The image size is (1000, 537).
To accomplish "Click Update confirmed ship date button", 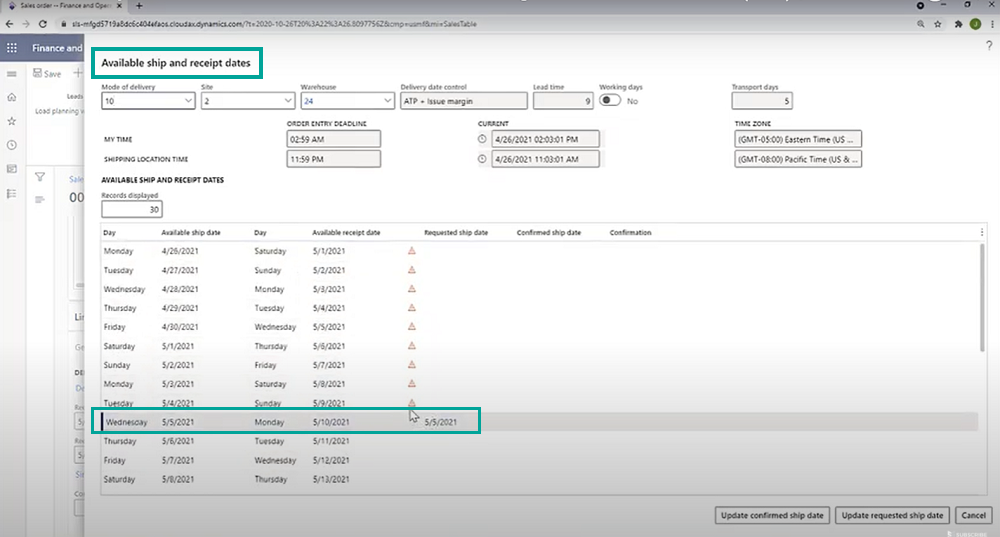I will pos(772,515).
